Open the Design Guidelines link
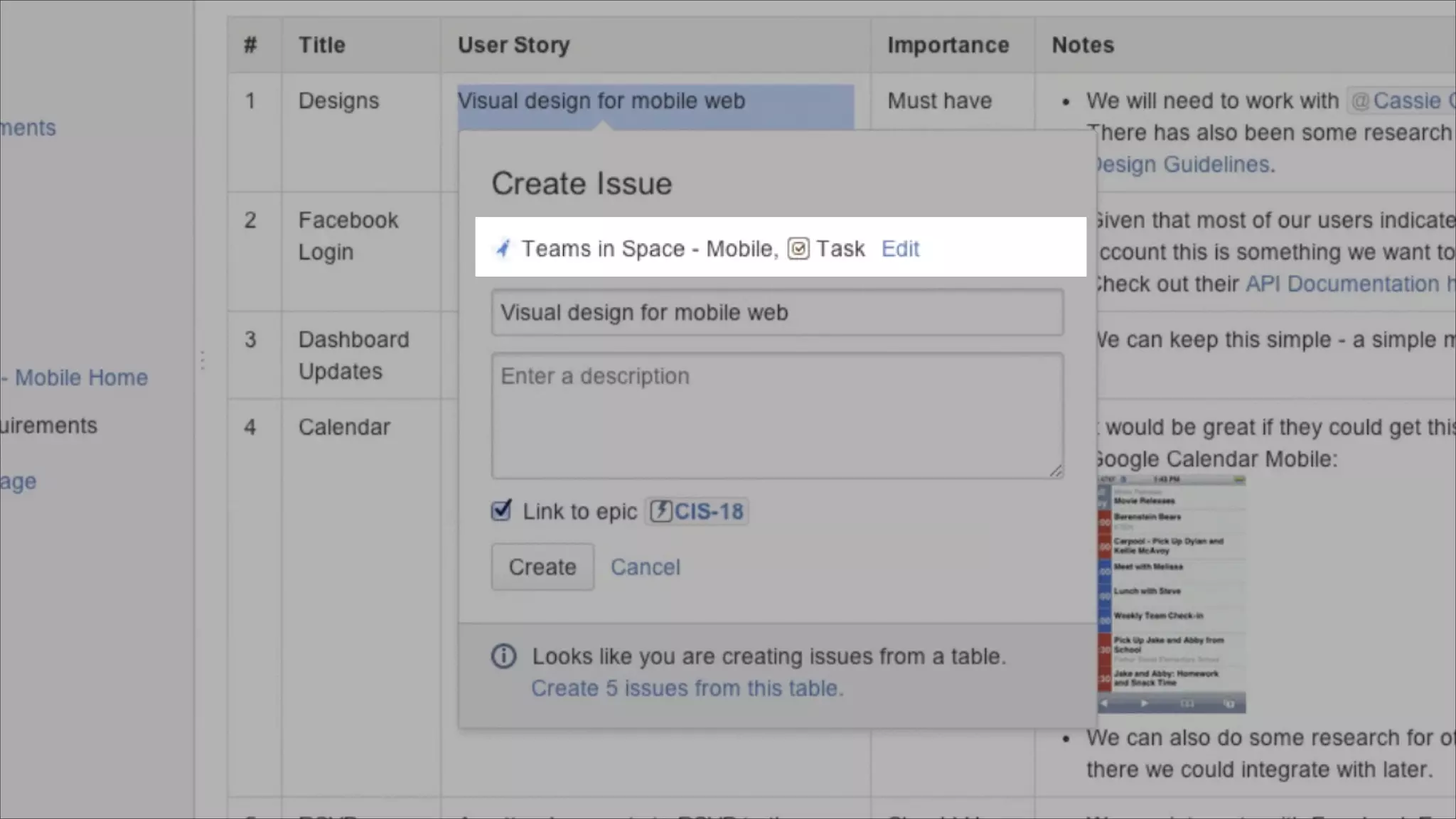Image resolution: width=1456 pixels, height=819 pixels. [1184, 164]
